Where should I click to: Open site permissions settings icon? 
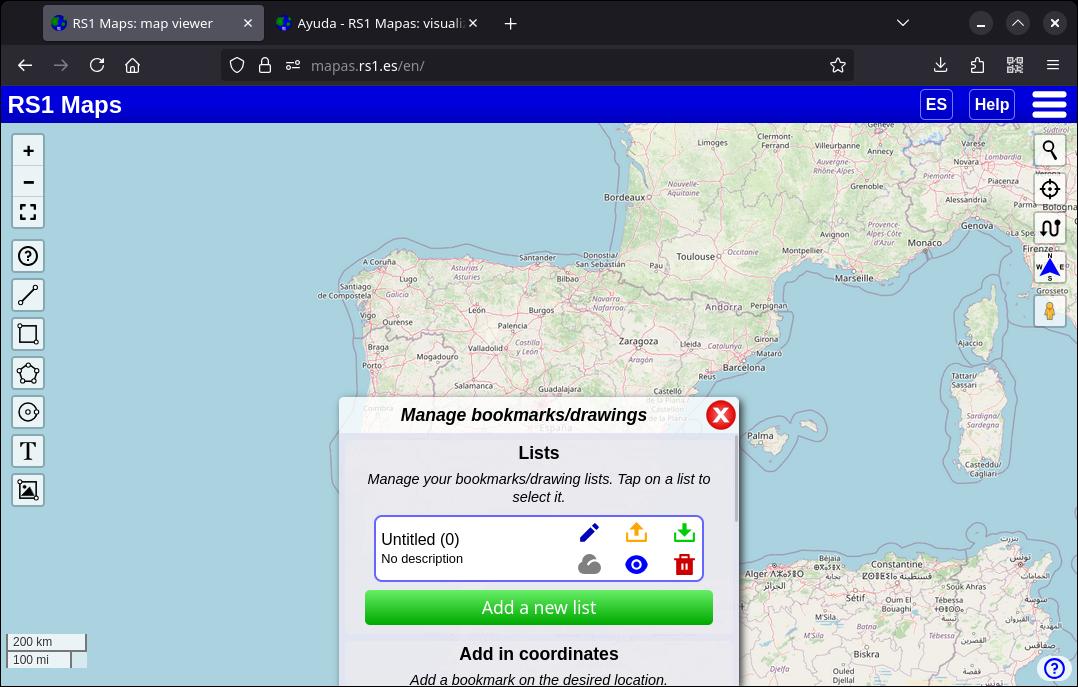click(294, 65)
